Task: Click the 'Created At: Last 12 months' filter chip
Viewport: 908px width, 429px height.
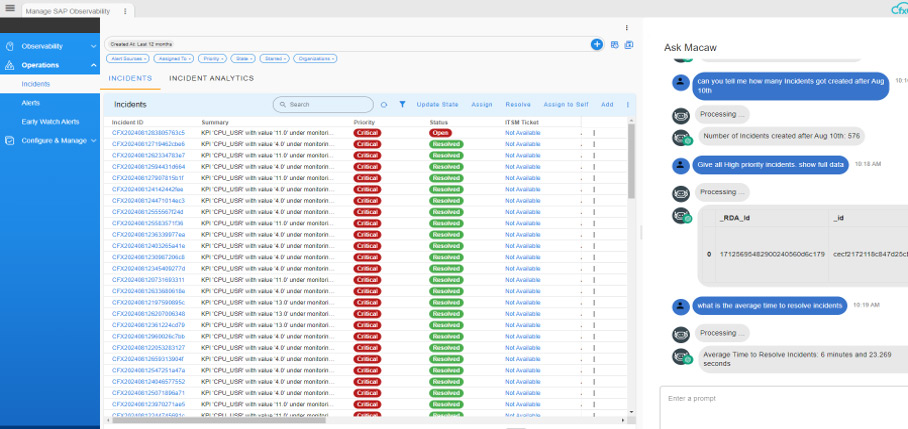Action: click(x=141, y=44)
